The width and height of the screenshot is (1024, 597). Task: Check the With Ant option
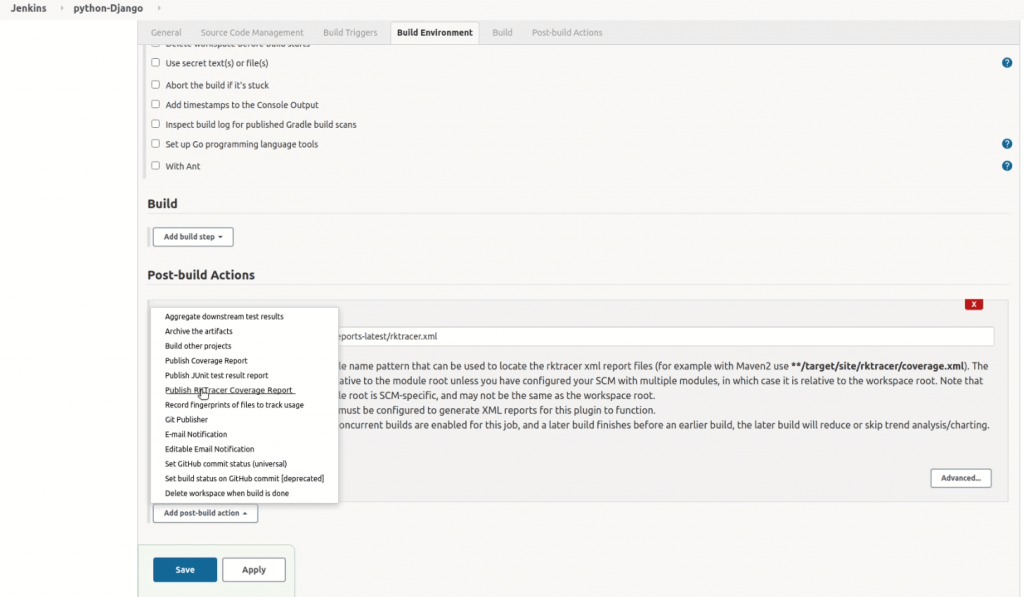(x=155, y=166)
